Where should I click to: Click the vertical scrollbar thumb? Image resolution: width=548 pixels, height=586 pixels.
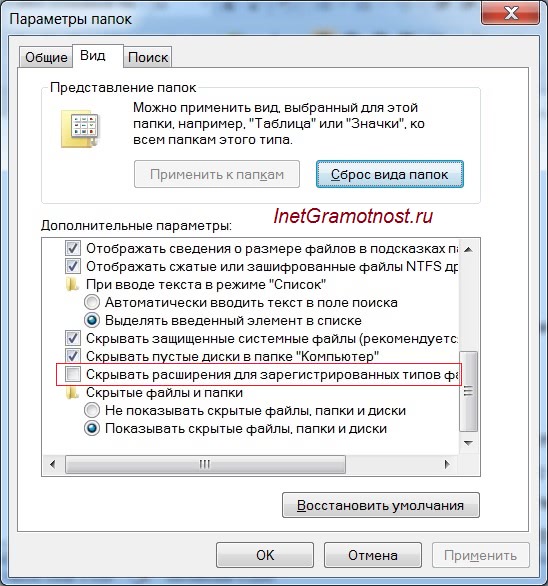click(x=468, y=391)
